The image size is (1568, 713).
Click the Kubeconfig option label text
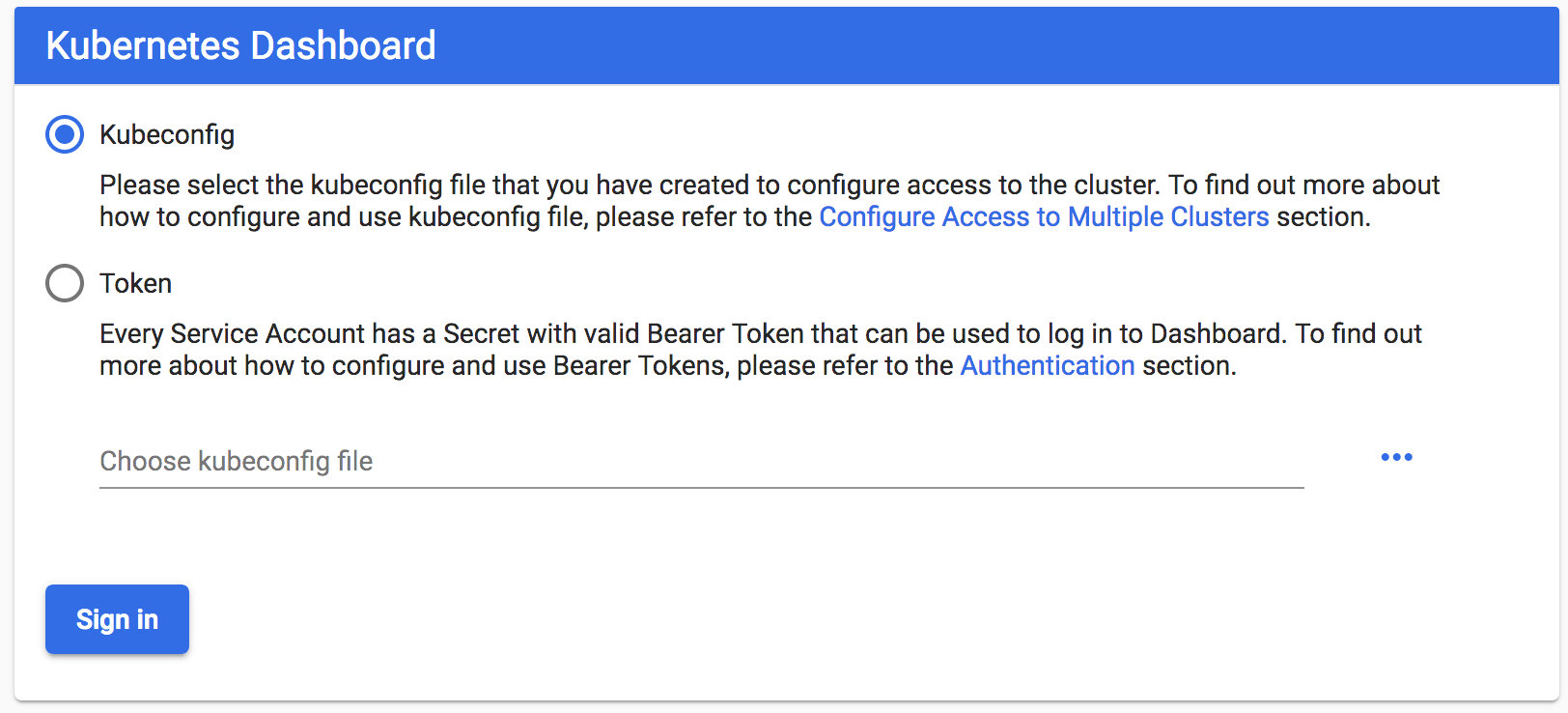pos(167,135)
